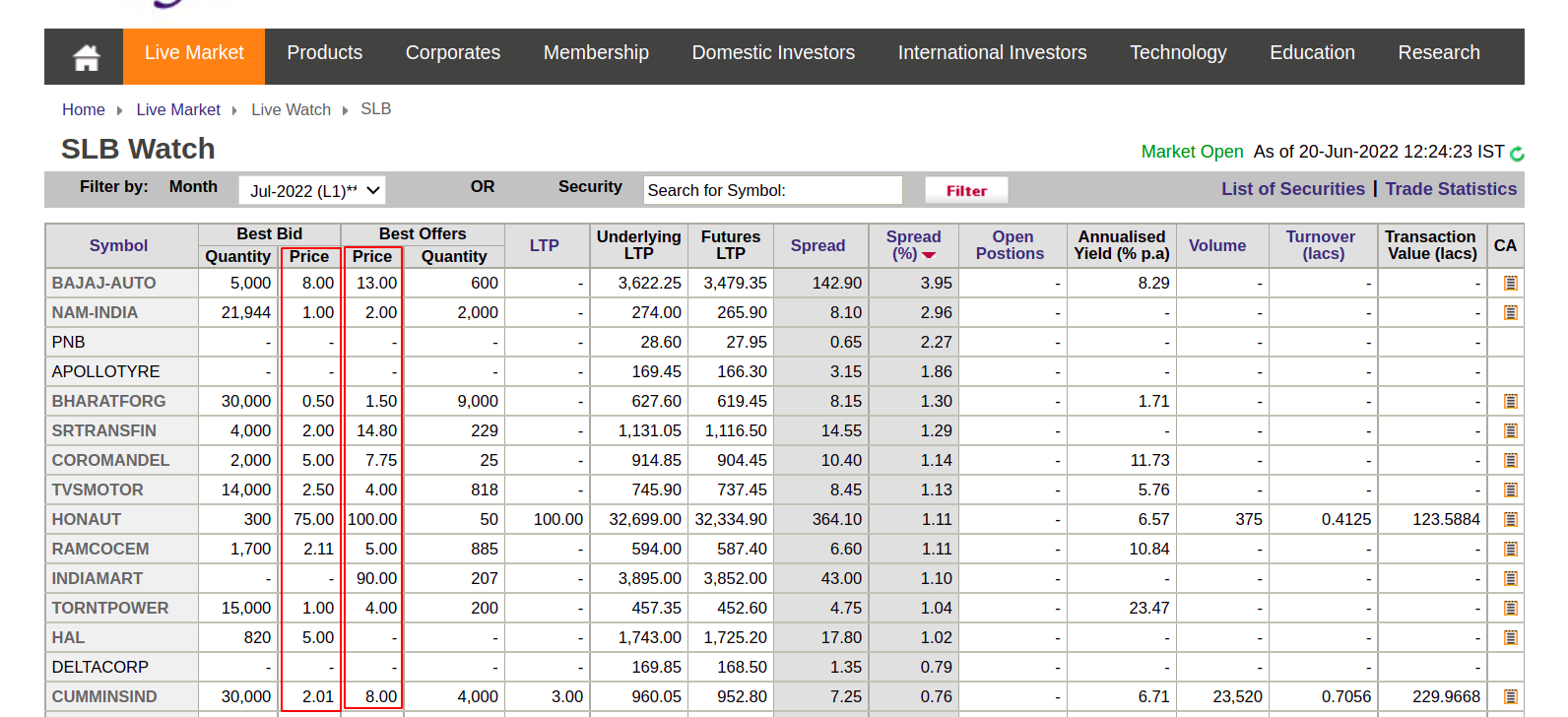This screenshot has height=717, width=1568.
Task: Open BAJAJ-AUTO symbol link
Action: [103, 284]
